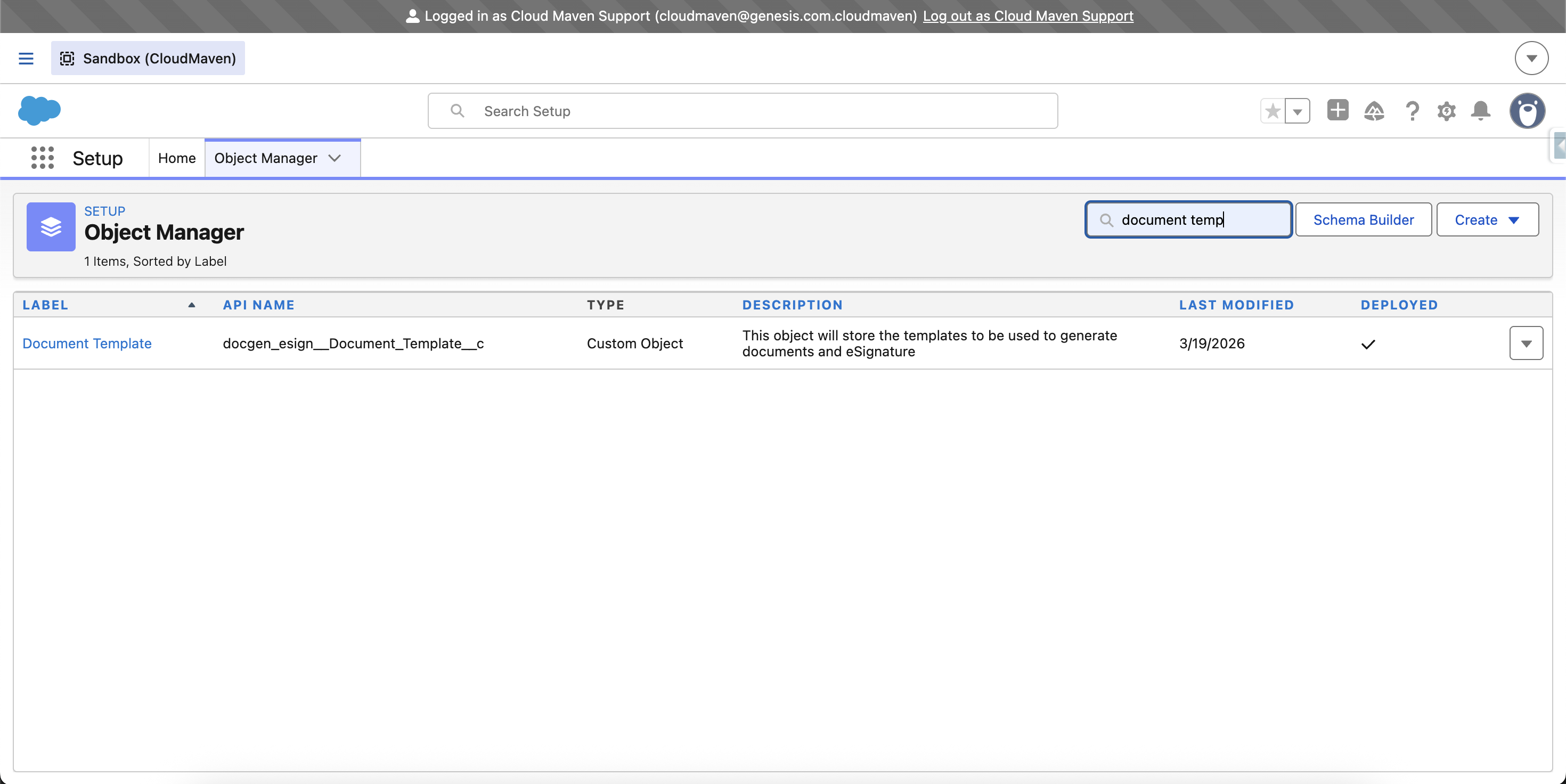The height and width of the screenshot is (784, 1566).
Task: Open the Trailhead guidance icon
Action: click(1374, 111)
